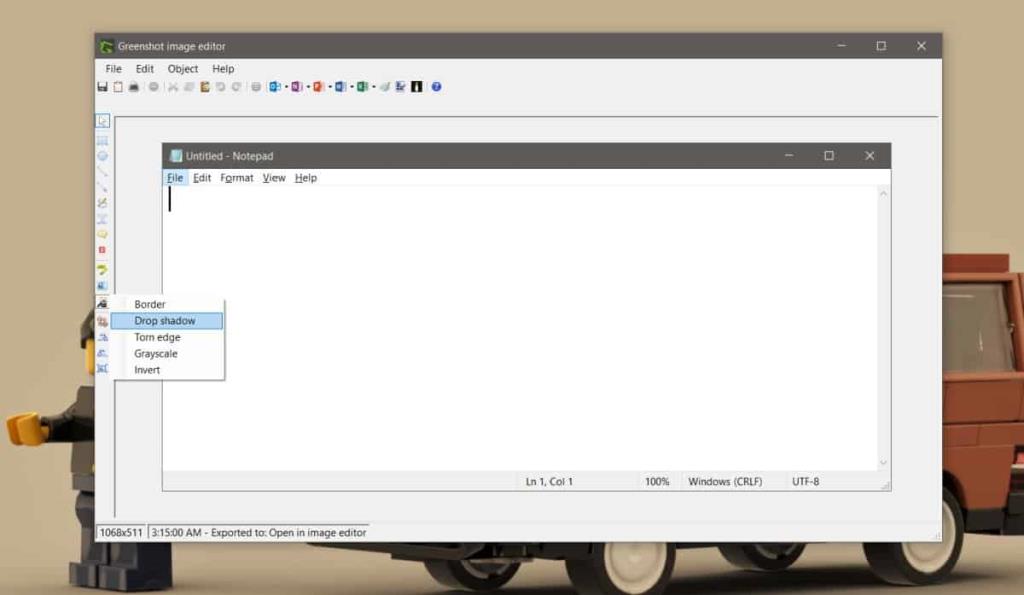
Task: Open the dropdown beside the Word export icon
Action: coord(351,86)
